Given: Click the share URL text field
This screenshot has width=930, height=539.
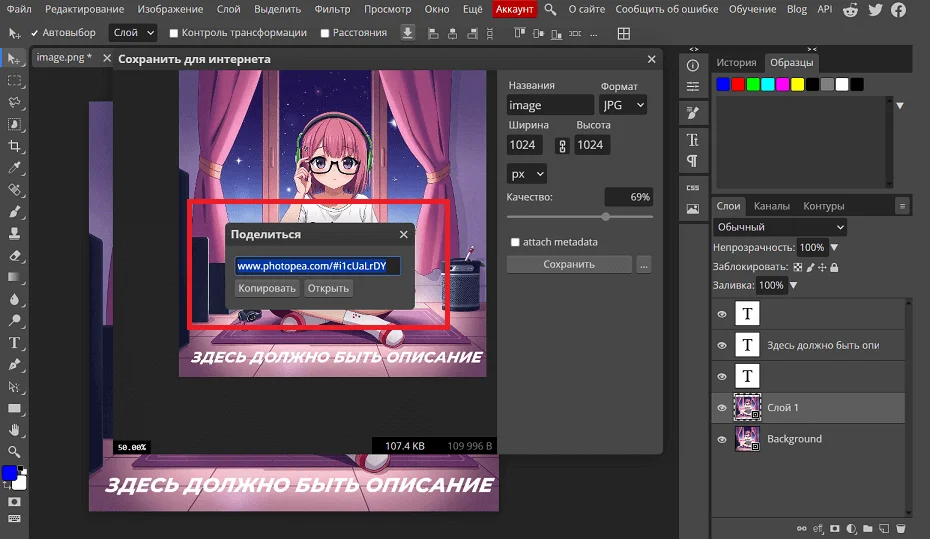Looking at the screenshot, I should [317, 266].
